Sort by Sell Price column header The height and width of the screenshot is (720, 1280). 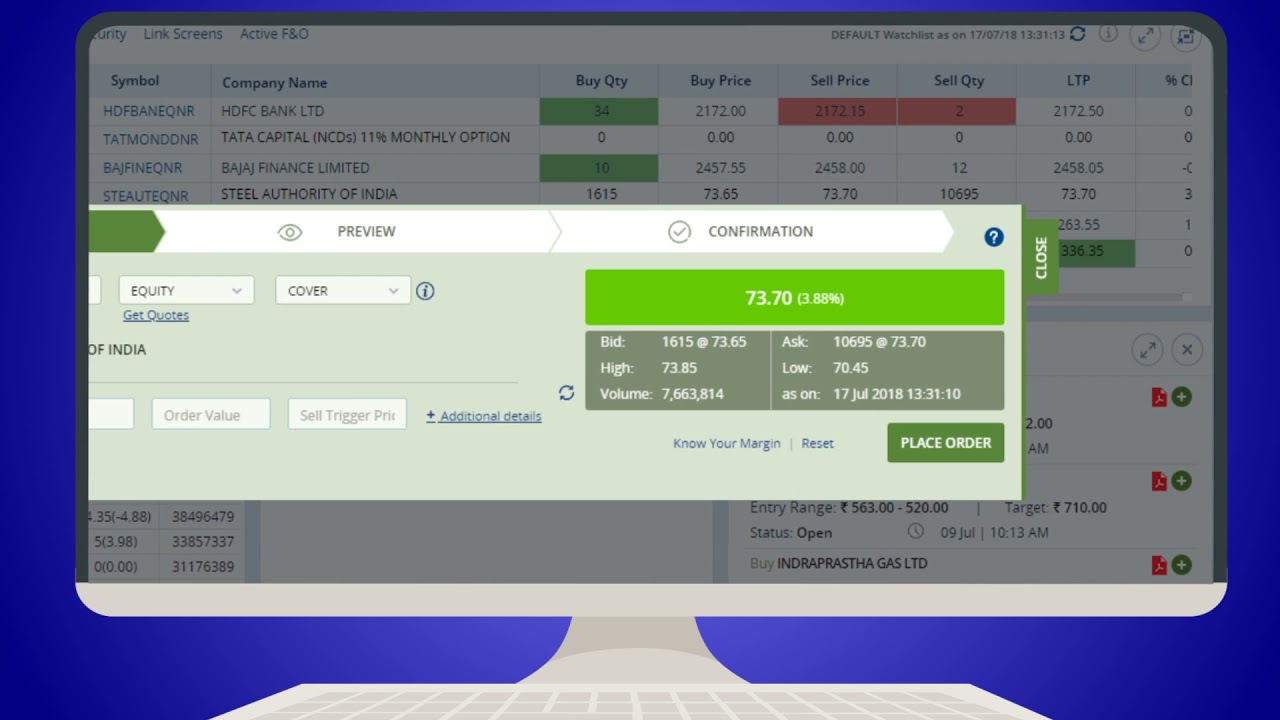point(840,81)
